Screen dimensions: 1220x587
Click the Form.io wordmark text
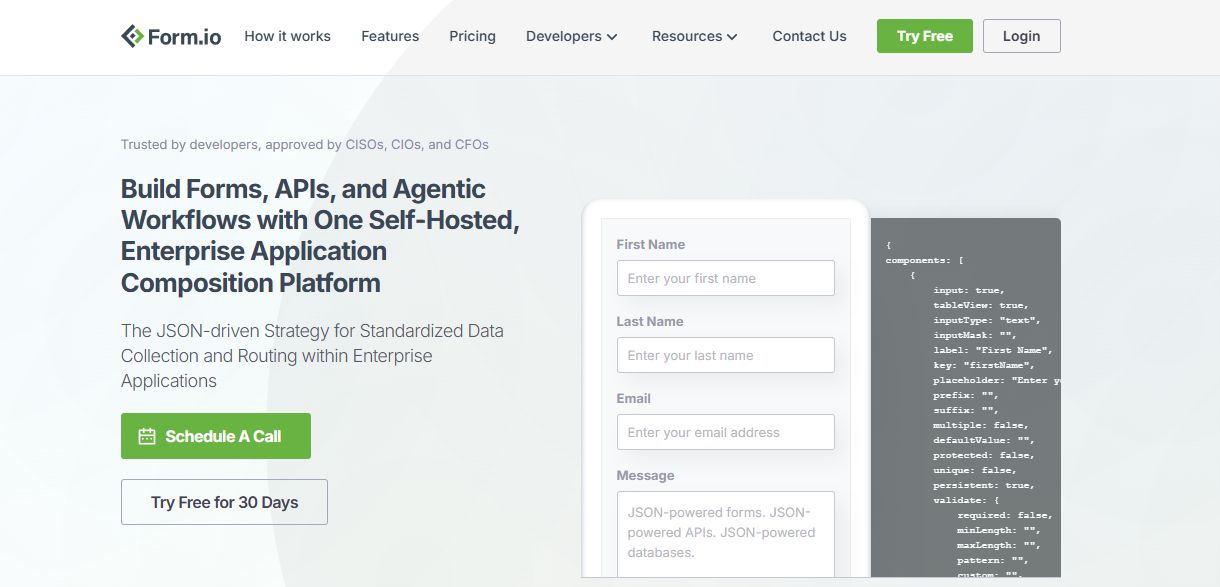coord(186,36)
